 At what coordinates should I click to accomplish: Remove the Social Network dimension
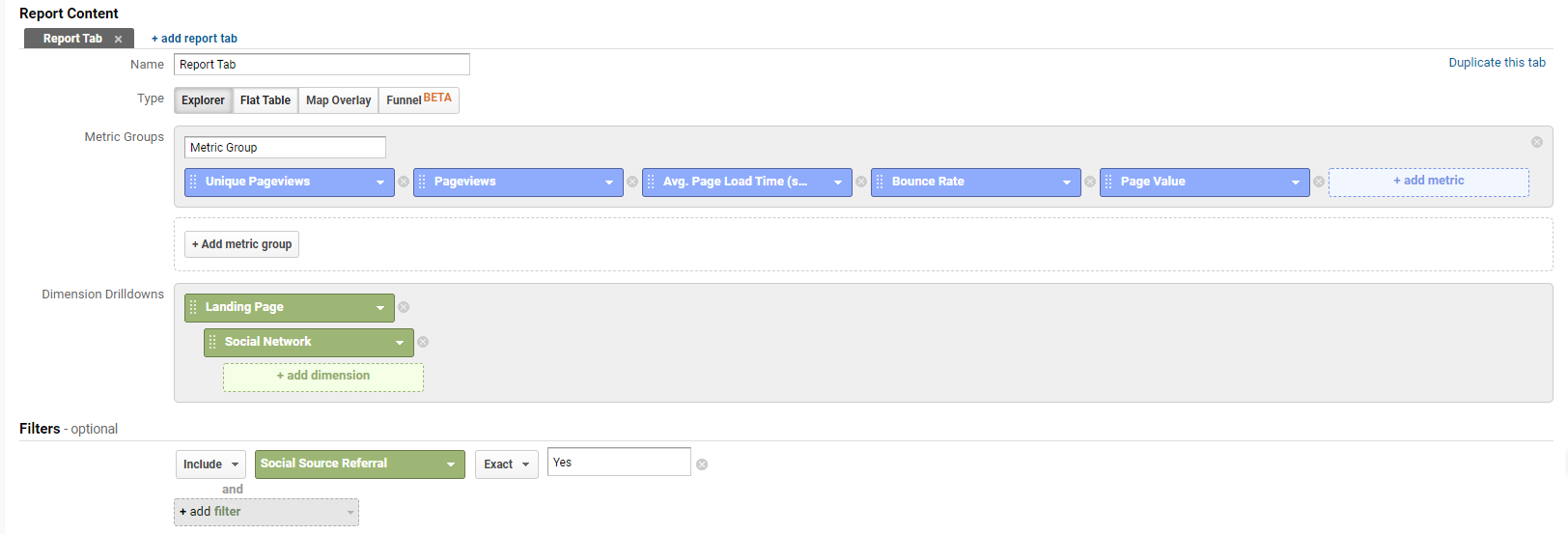423,342
